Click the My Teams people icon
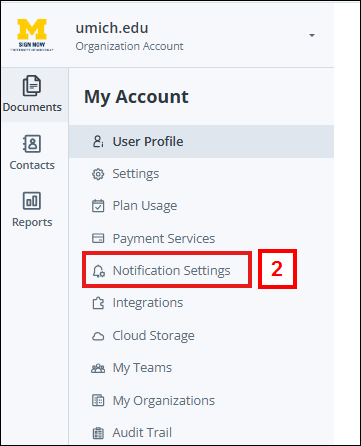 (x=98, y=368)
